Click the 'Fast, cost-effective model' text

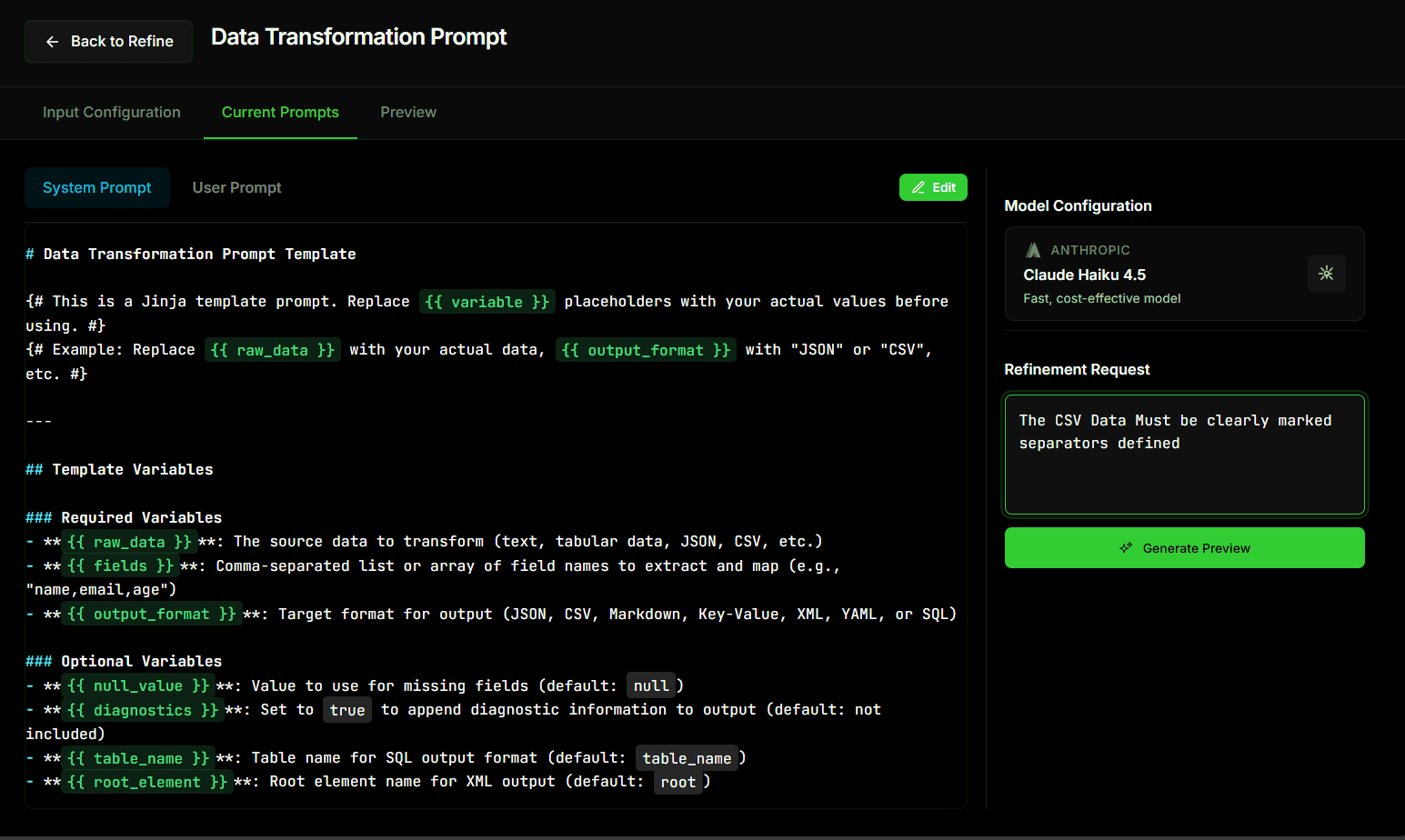click(1101, 299)
